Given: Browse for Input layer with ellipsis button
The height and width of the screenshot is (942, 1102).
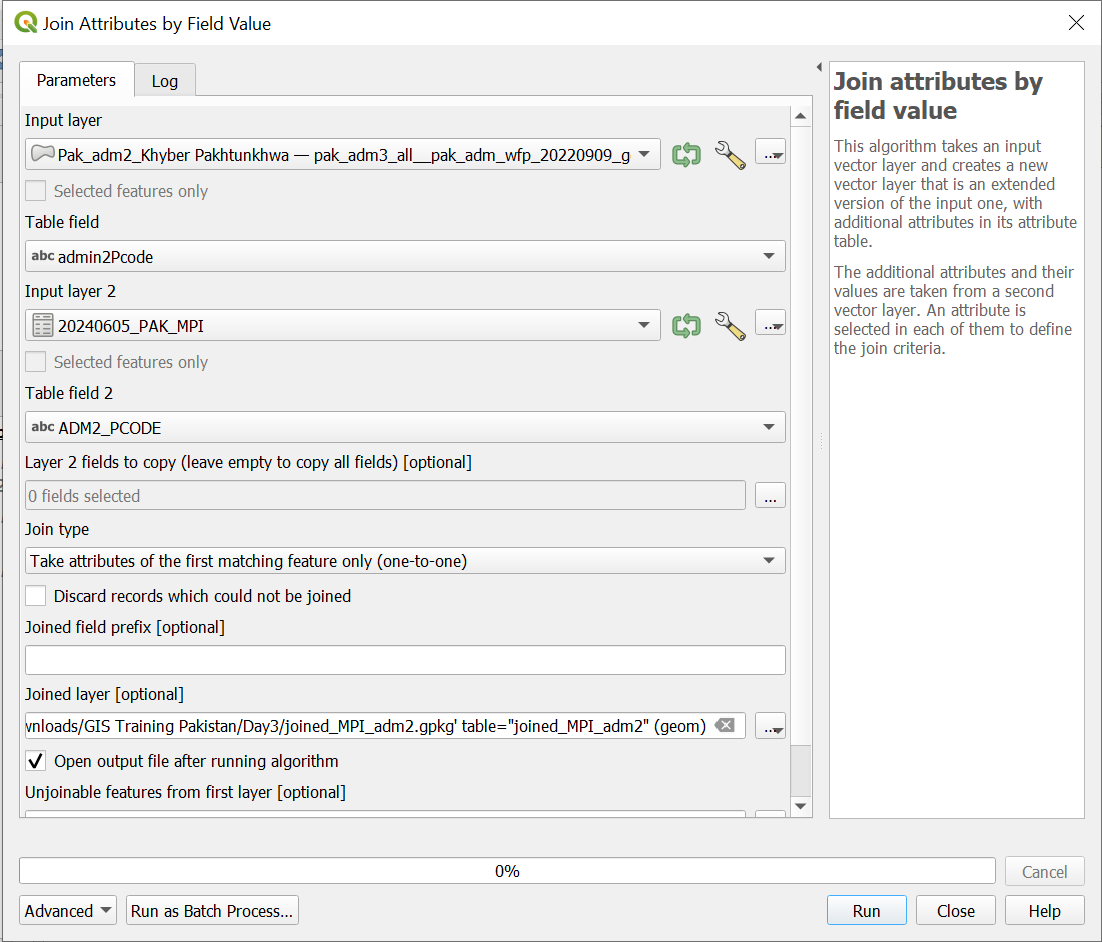Looking at the screenshot, I should click(770, 154).
